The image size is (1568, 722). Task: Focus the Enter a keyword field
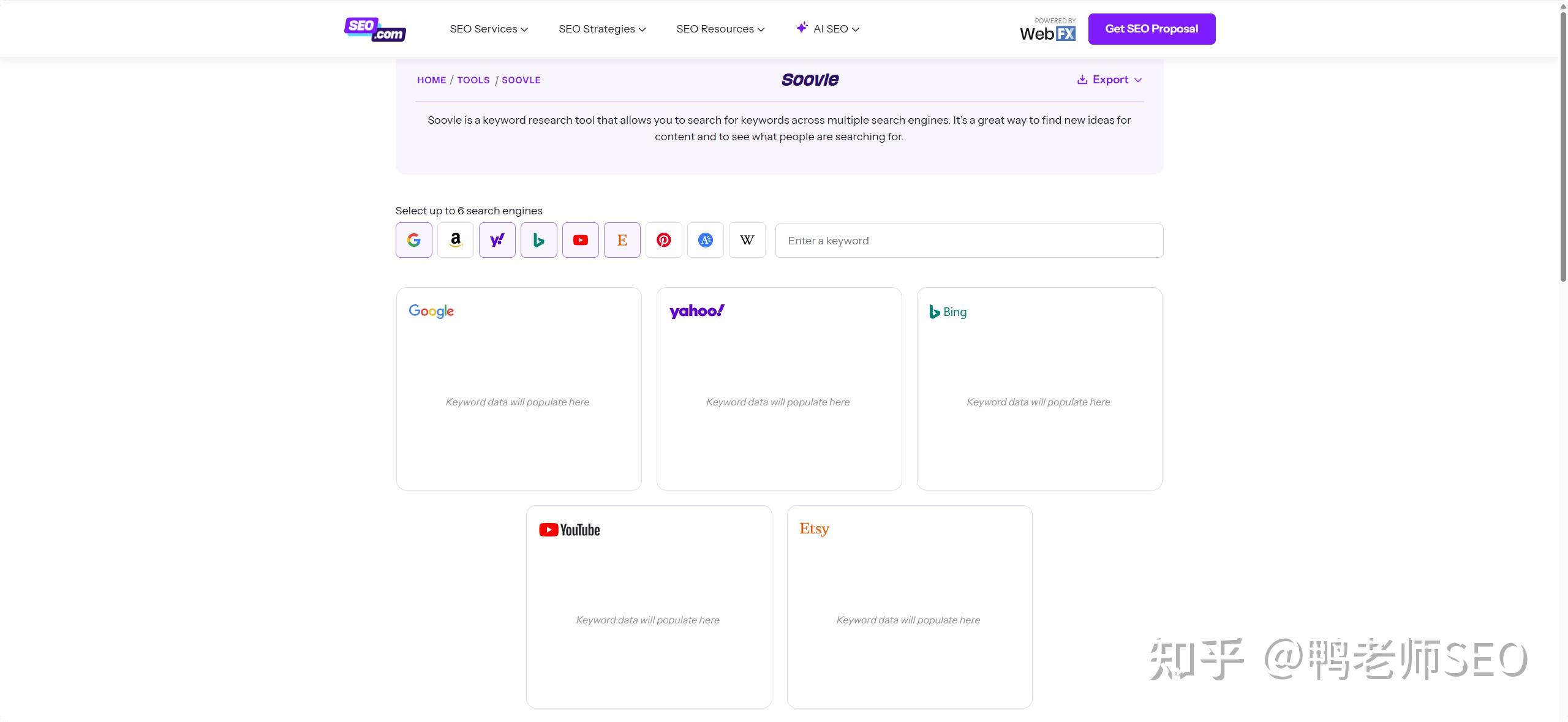[x=968, y=241]
